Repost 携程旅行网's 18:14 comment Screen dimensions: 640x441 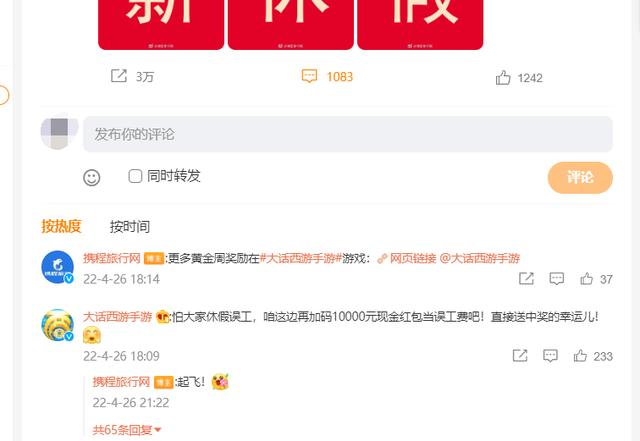[x=526, y=279]
